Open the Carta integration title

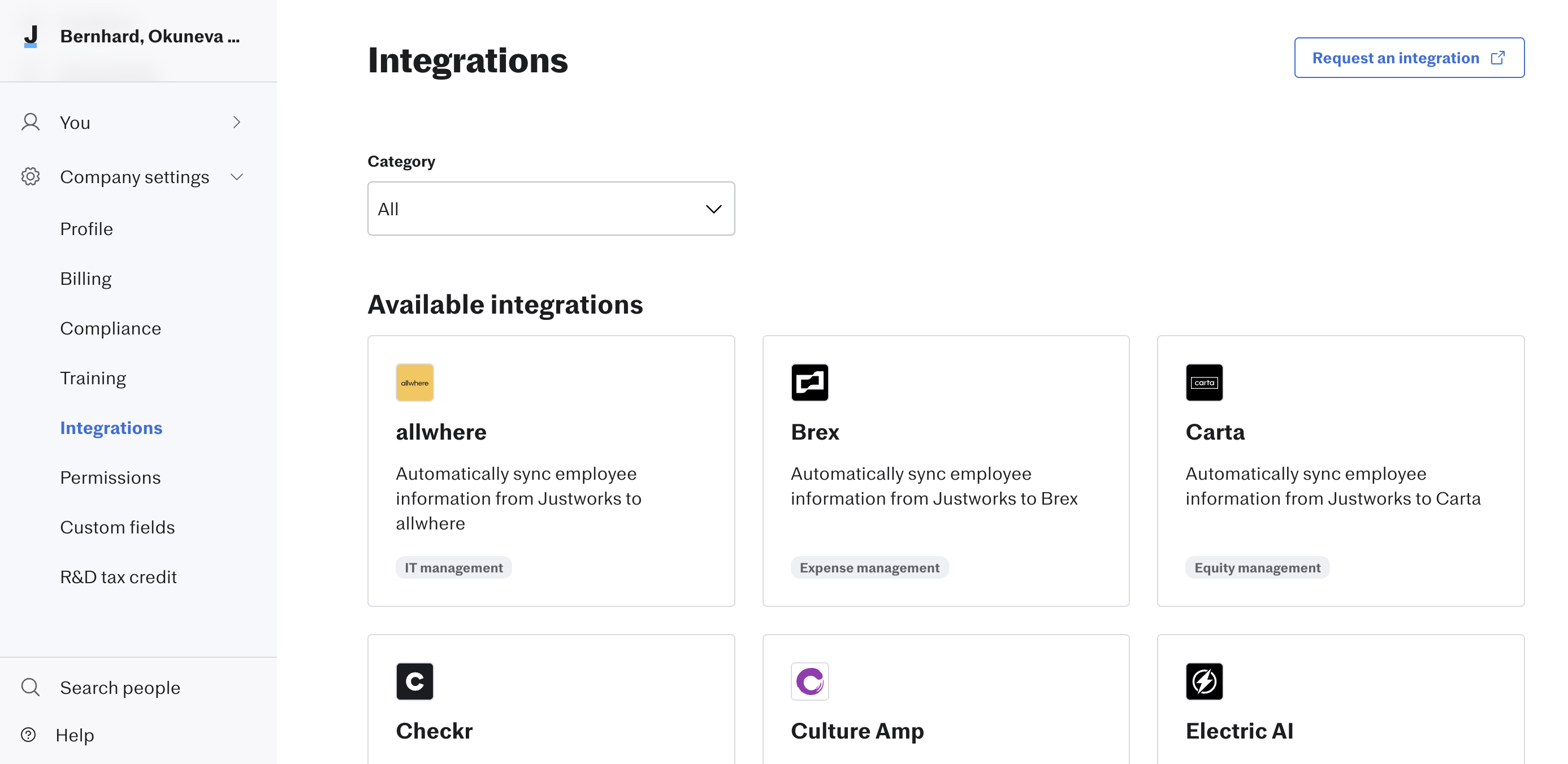[x=1215, y=432]
